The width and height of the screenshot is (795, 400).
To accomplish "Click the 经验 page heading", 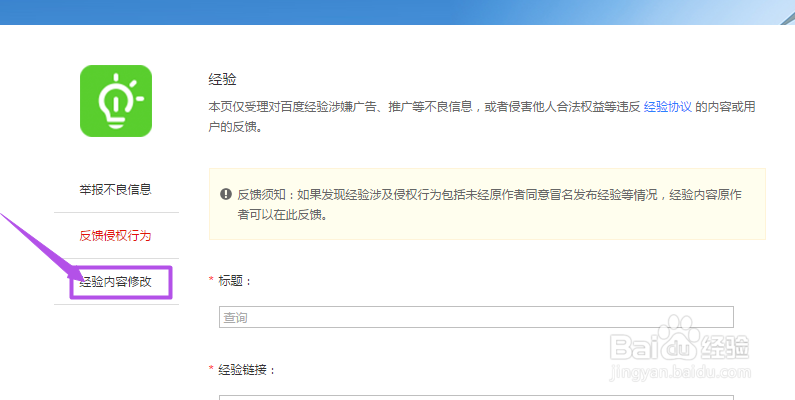I will point(222,78).
